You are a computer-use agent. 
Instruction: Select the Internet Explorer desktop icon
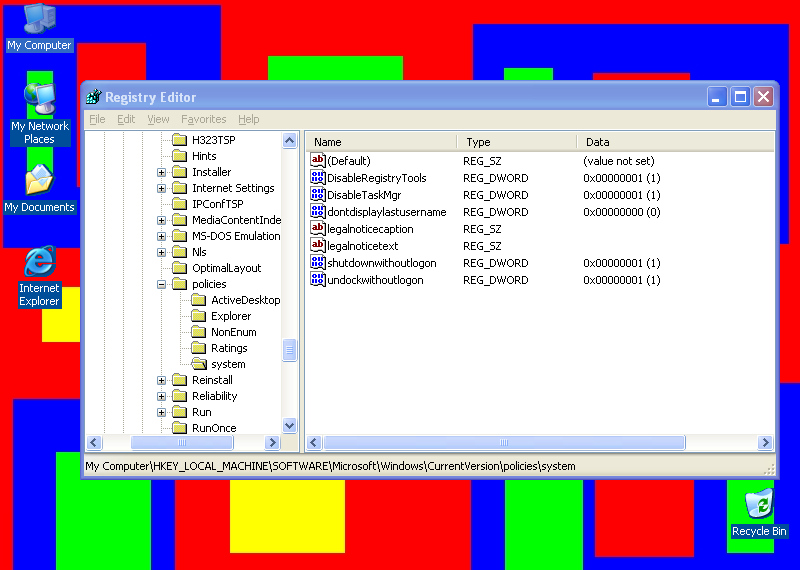39,276
